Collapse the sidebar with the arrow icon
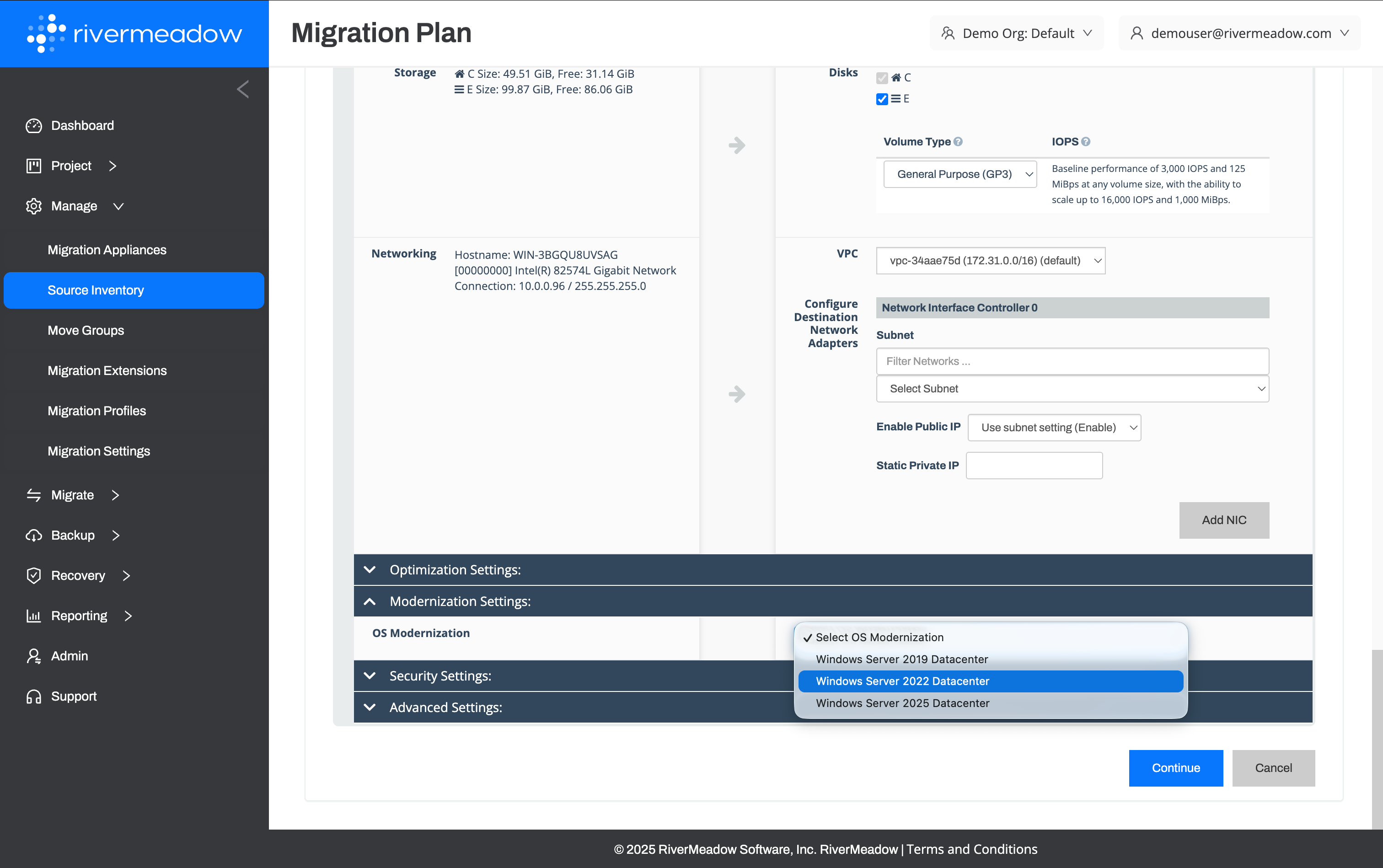Screen dimensions: 1383x868 click(243, 89)
